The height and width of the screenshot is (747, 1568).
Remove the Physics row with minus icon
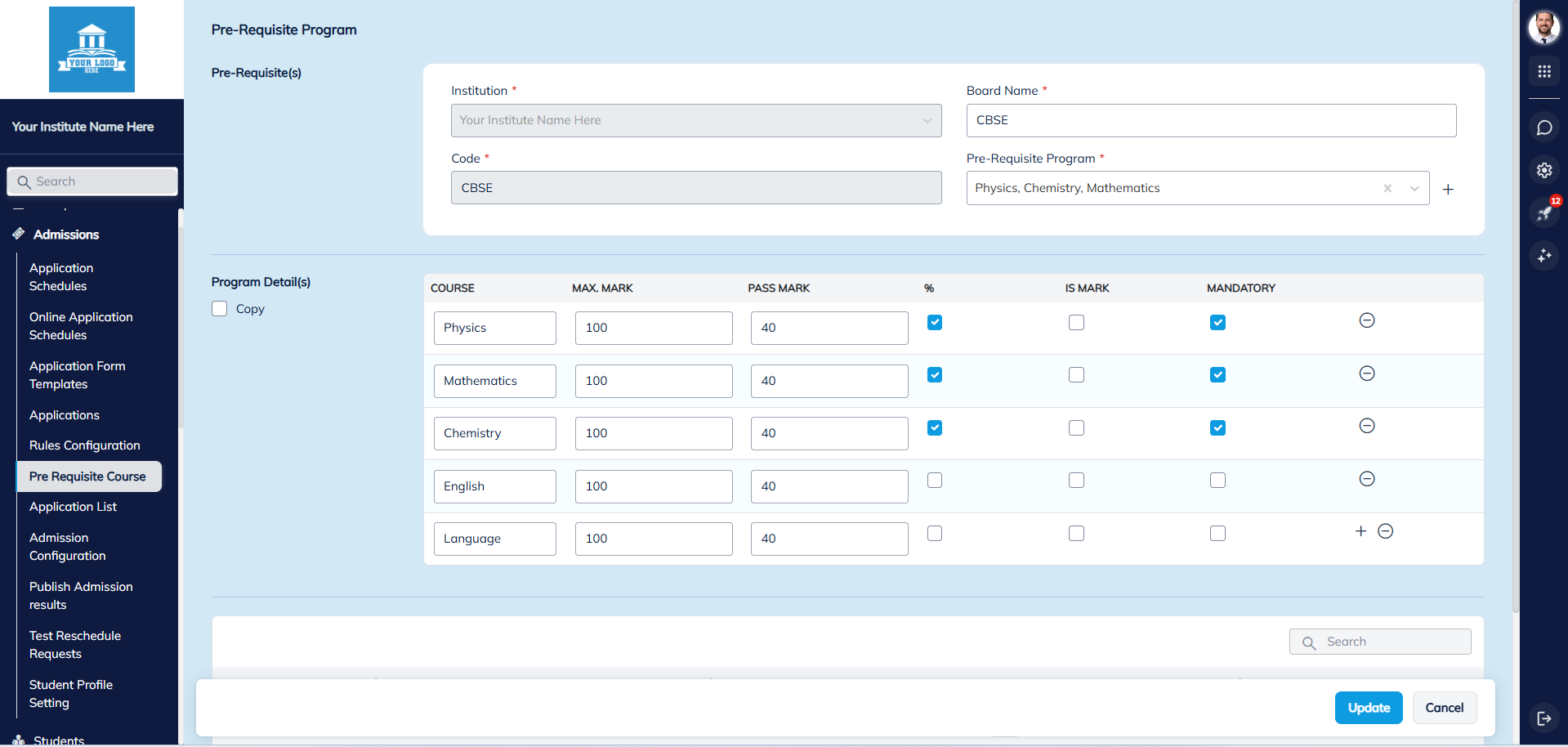pos(1367,320)
